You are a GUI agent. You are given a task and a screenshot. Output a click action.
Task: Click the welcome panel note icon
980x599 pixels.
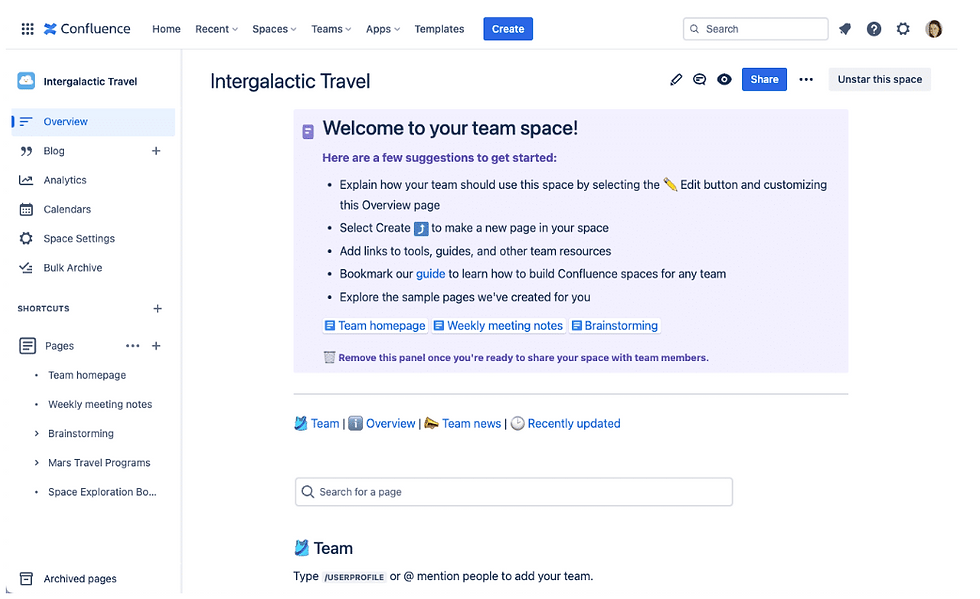click(x=308, y=131)
